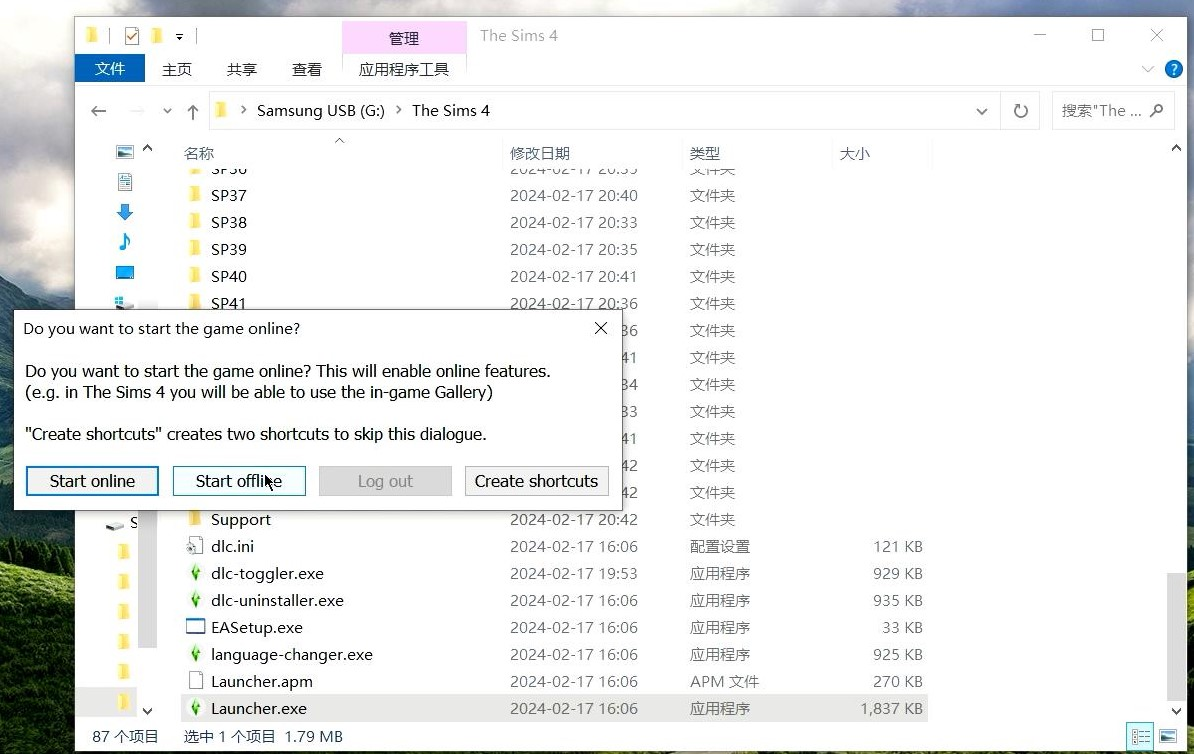
Task: Select language-changer.exe plumbob icon
Action: click(195, 654)
